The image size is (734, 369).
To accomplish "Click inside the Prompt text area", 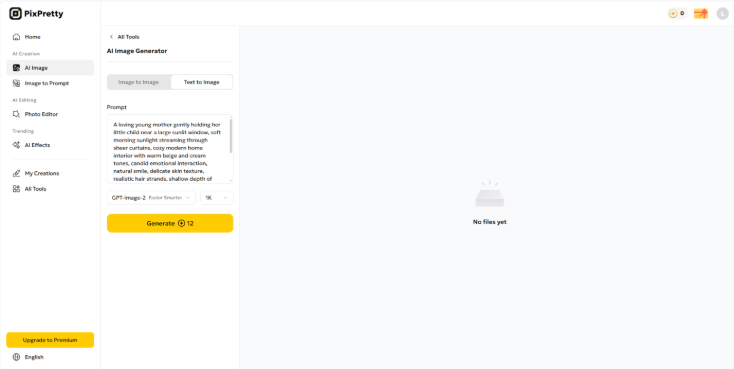I will [x=169, y=149].
